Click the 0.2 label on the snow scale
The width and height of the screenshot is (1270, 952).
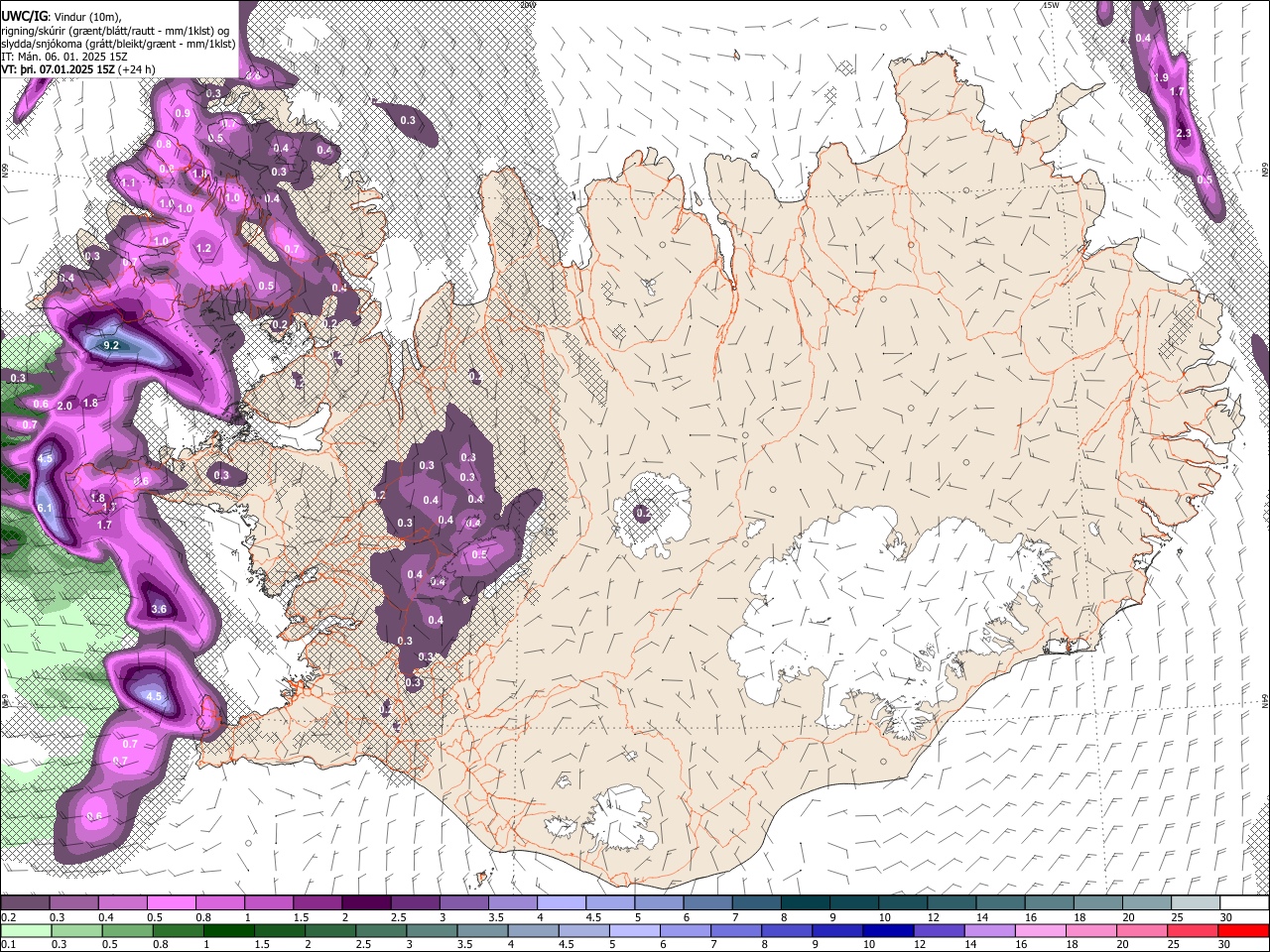click(x=8, y=917)
